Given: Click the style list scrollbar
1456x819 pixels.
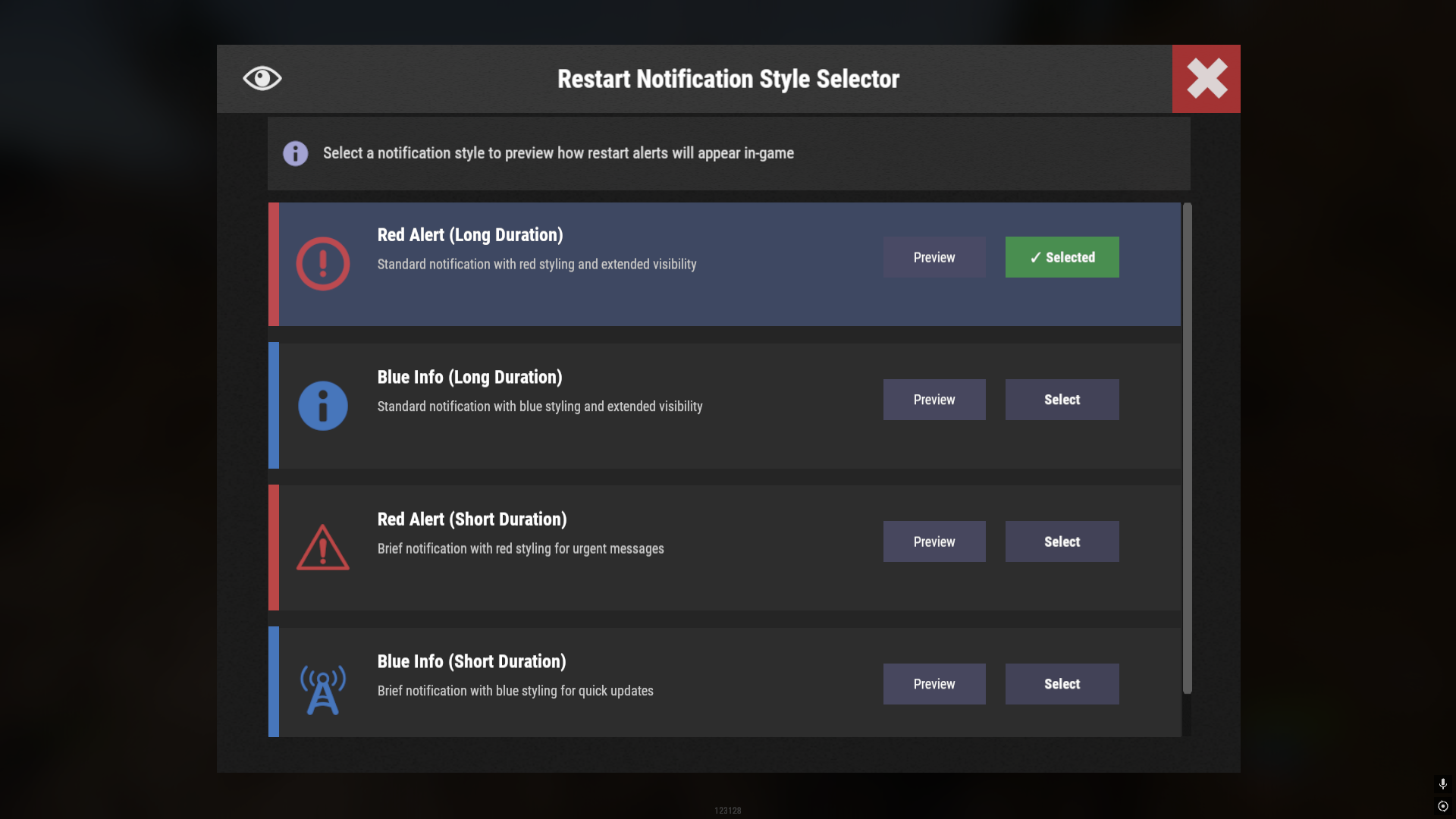Looking at the screenshot, I should point(1188,448).
